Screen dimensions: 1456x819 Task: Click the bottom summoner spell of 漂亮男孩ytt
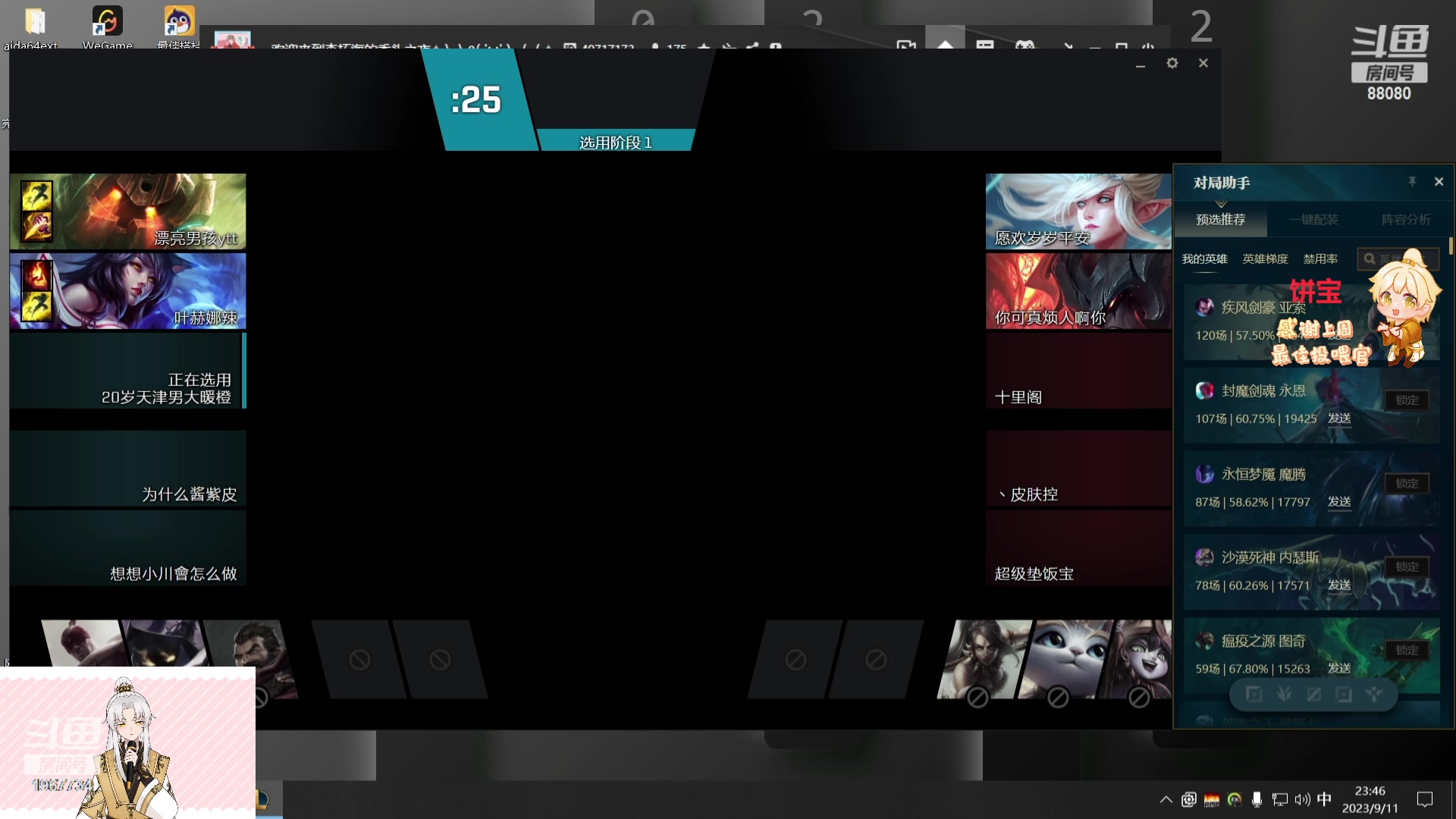[36, 225]
